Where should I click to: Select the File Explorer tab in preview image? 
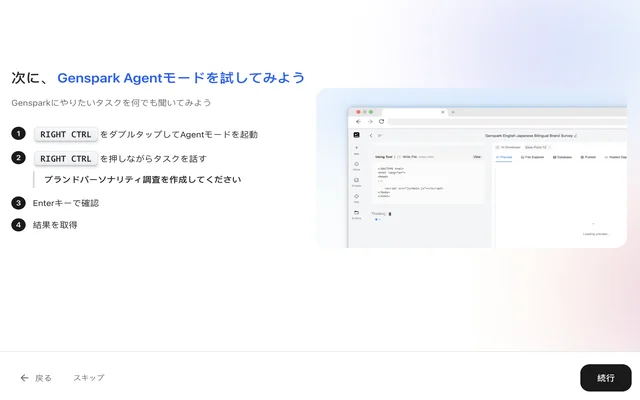click(x=533, y=157)
